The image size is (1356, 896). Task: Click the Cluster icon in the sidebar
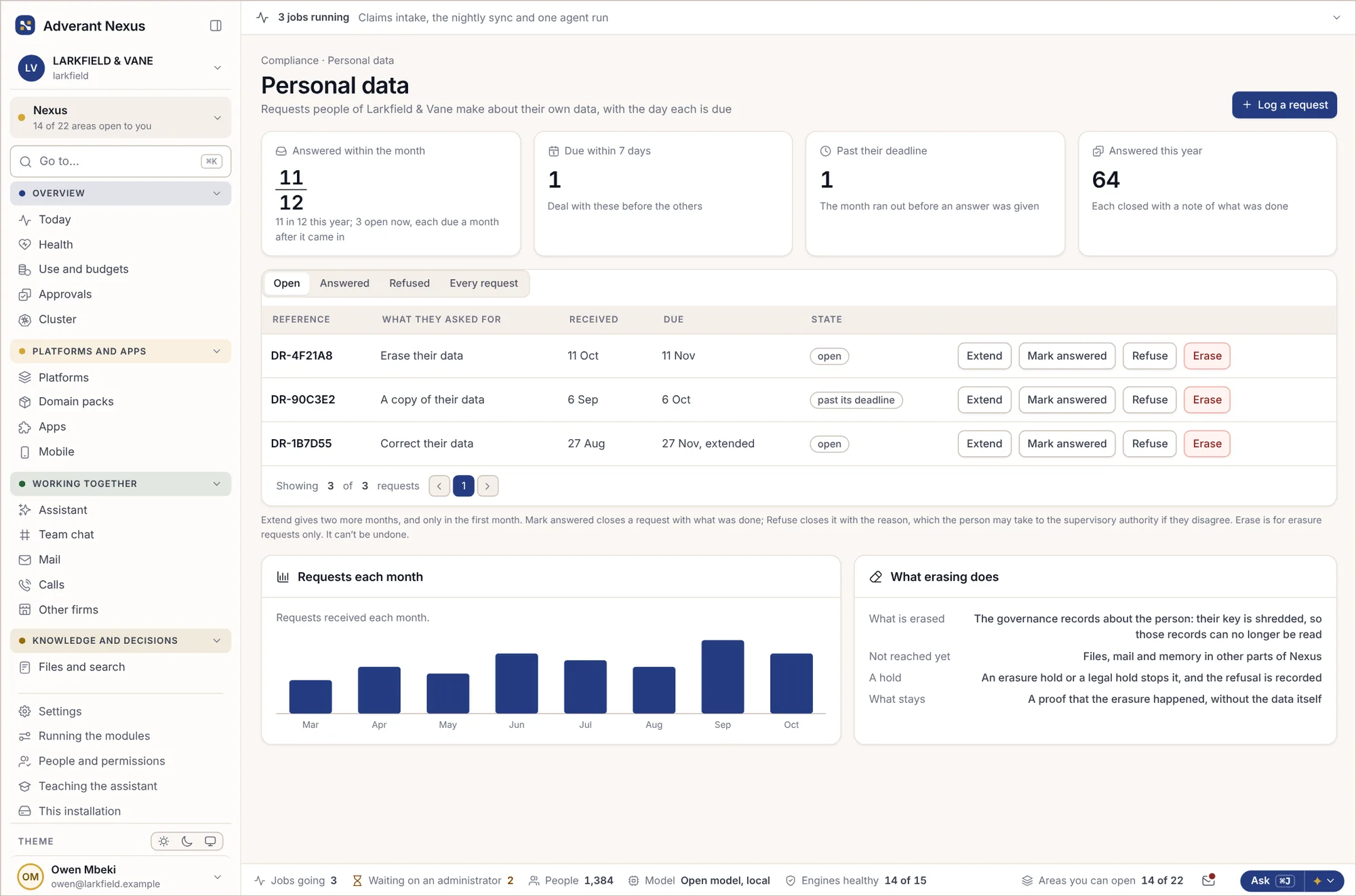(x=25, y=320)
